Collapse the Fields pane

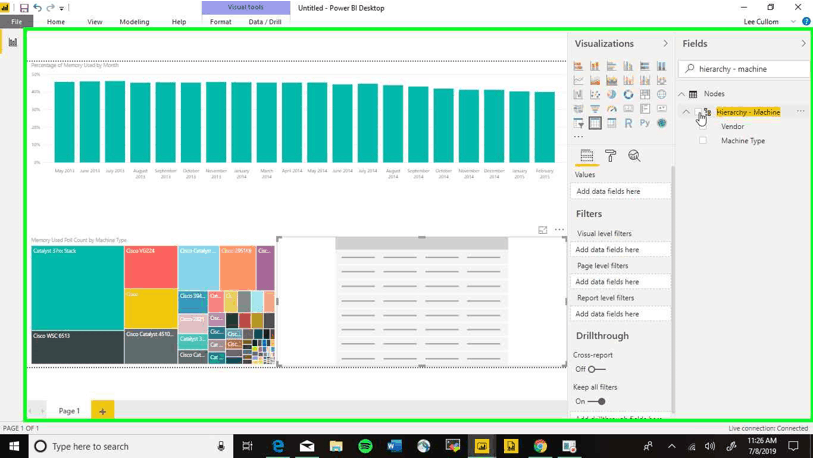(x=803, y=44)
